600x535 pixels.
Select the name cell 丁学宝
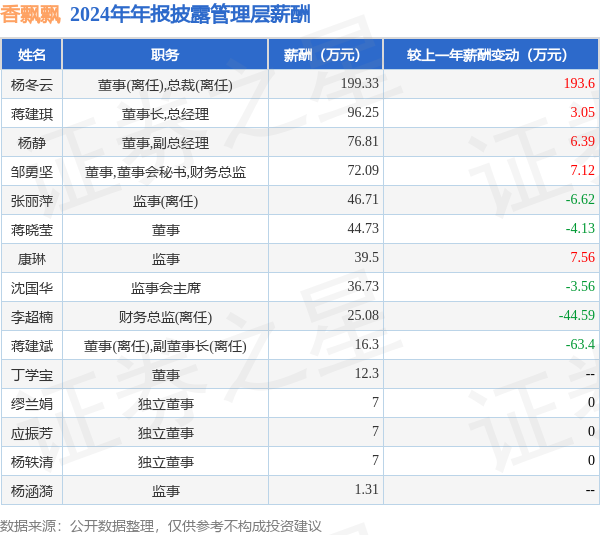[32, 375]
